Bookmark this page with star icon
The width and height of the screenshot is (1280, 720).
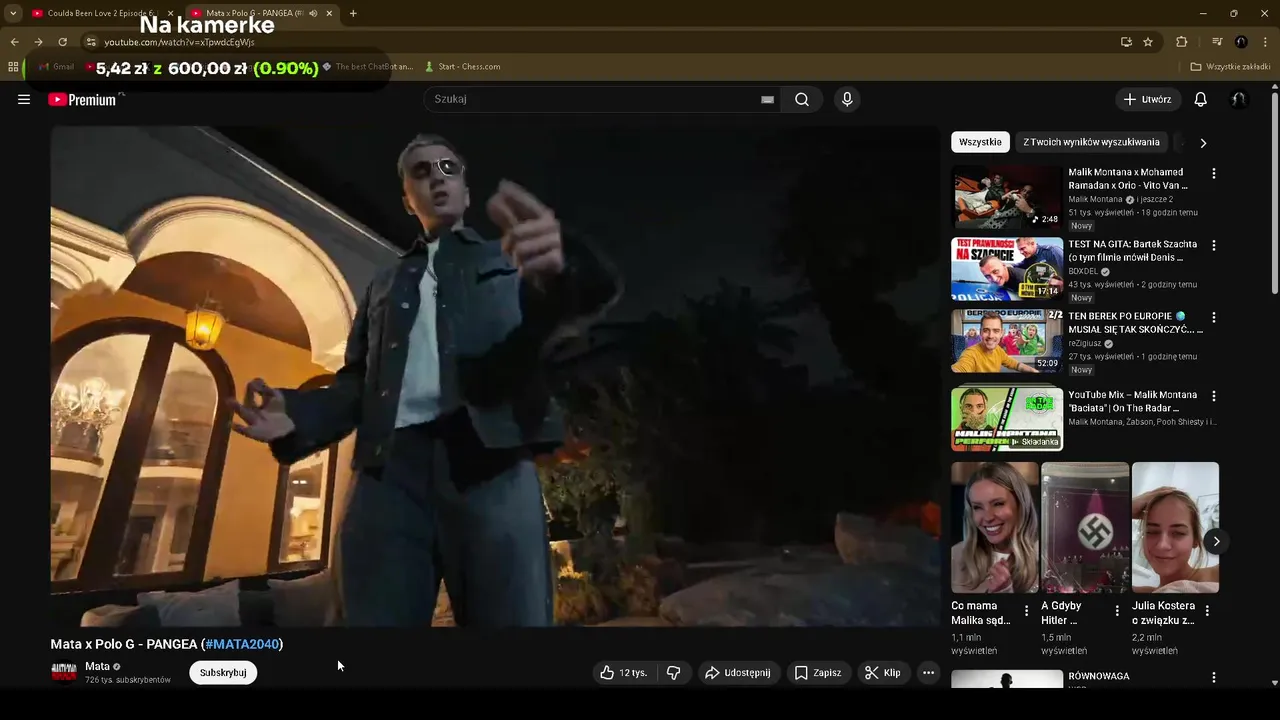[1148, 42]
